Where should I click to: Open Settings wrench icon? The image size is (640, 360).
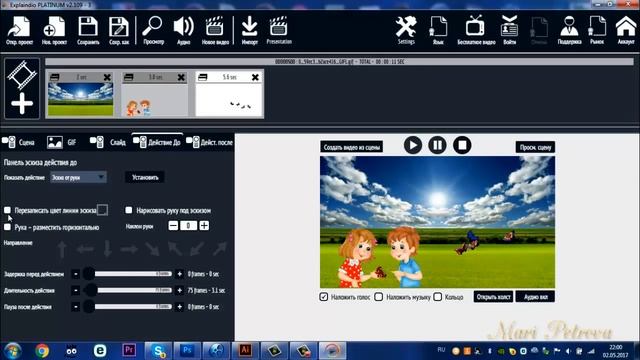pos(406,30)
